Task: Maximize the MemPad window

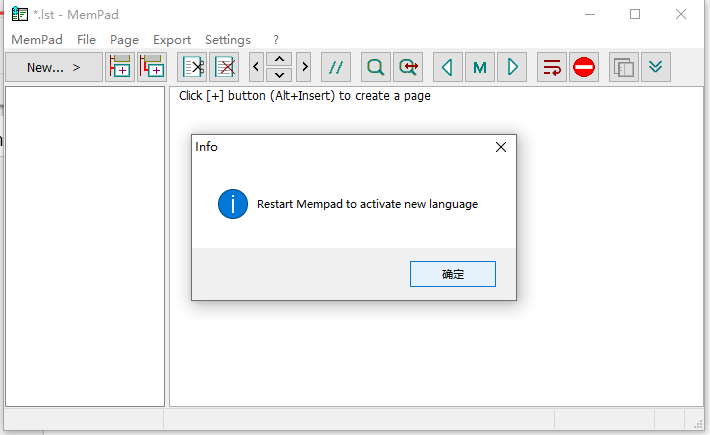Action: tap(635, 14)
